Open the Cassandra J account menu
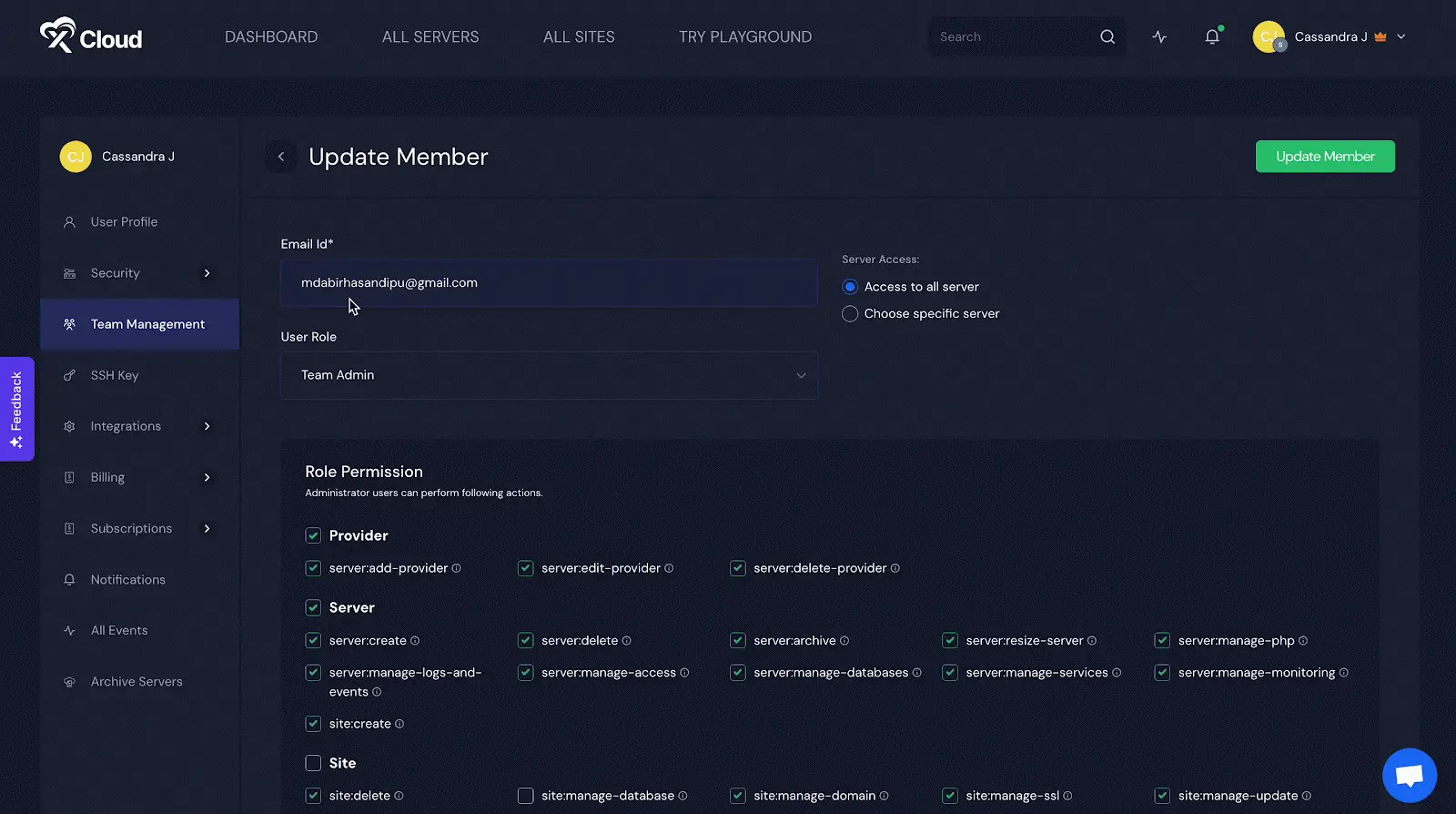The width and height of the screenshot is (1456, 814). click(1330, 37)
